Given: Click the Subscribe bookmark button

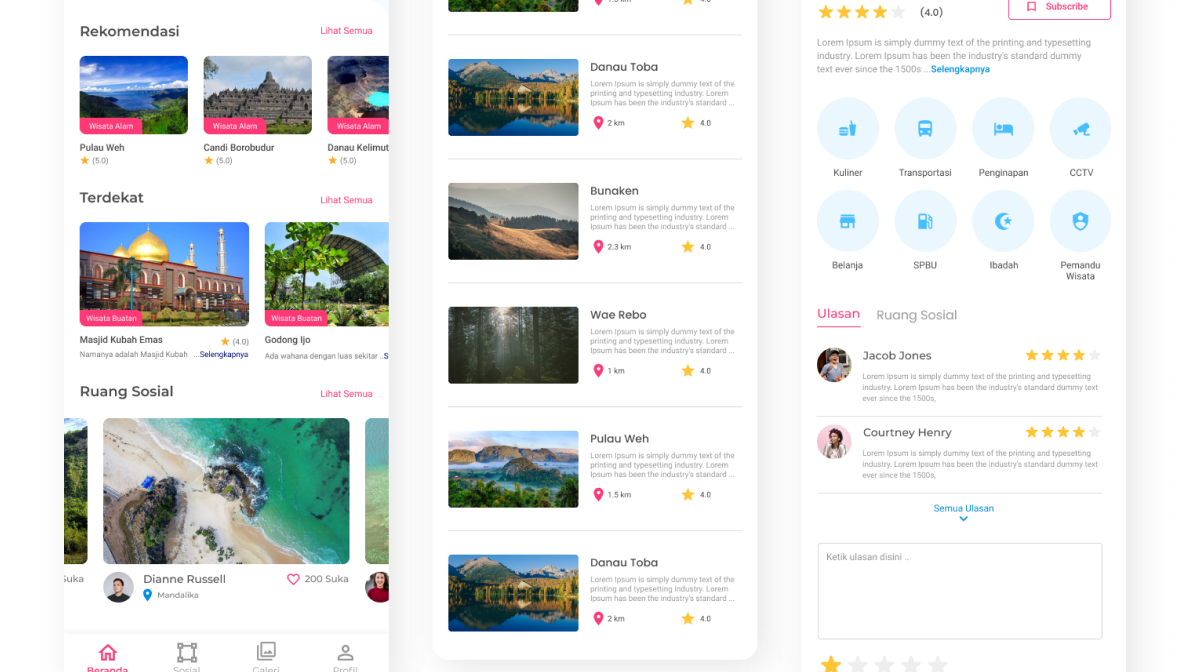Looking at the screenshot, I should (1059, 7).
